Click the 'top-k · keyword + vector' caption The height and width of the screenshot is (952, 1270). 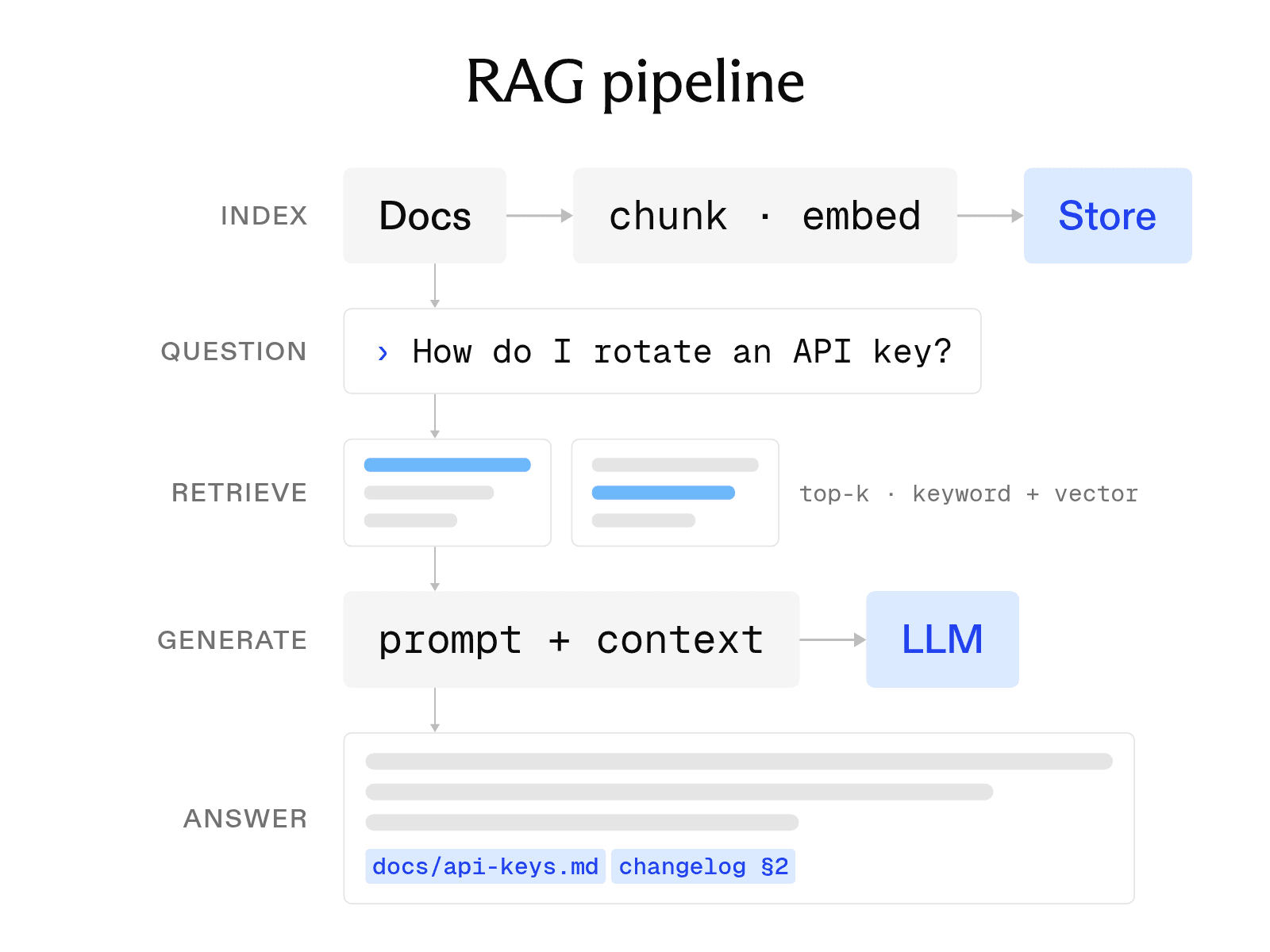(x=968, y=493)
